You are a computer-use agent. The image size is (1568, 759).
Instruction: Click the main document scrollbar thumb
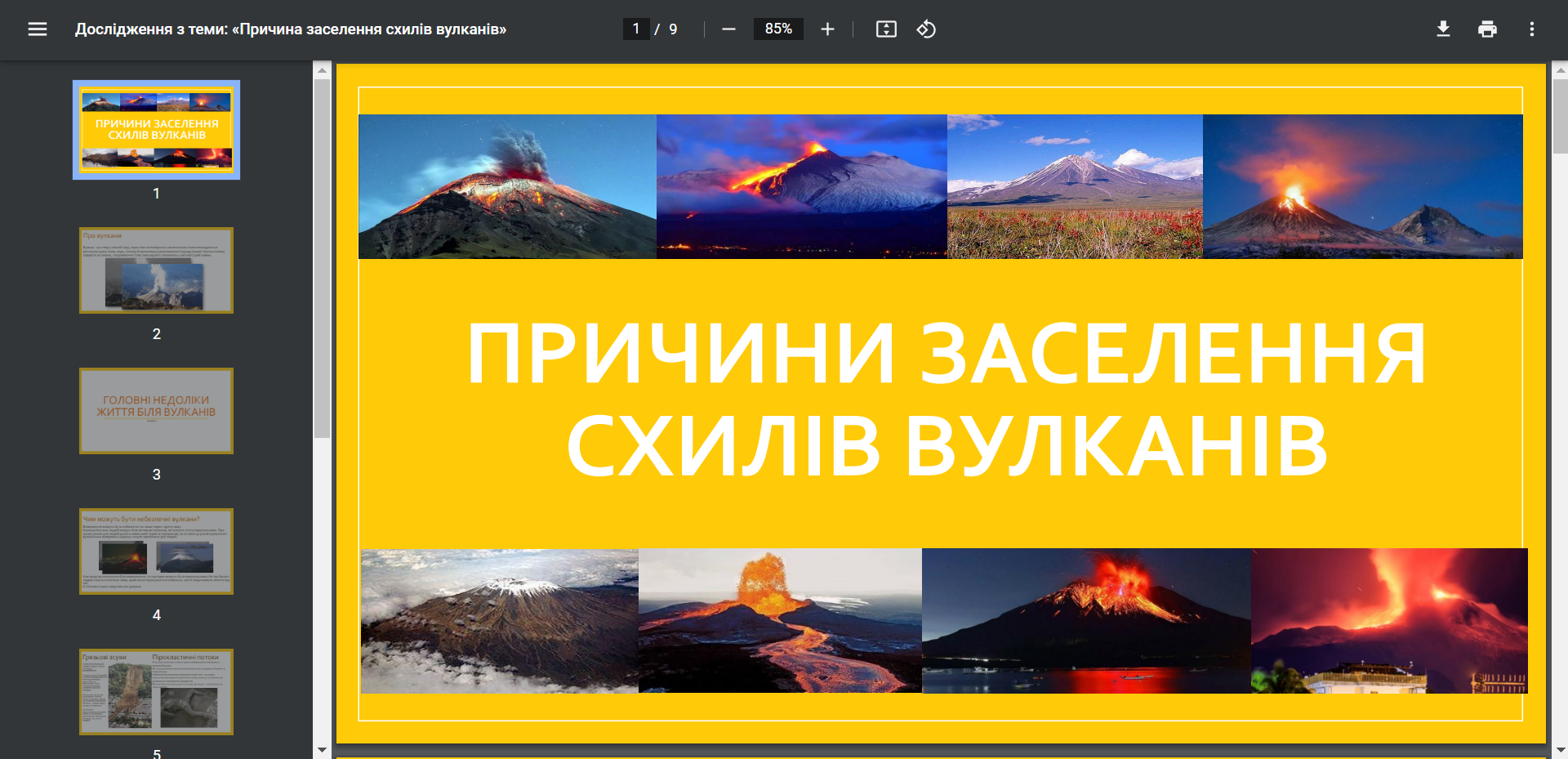point(1560,116)
